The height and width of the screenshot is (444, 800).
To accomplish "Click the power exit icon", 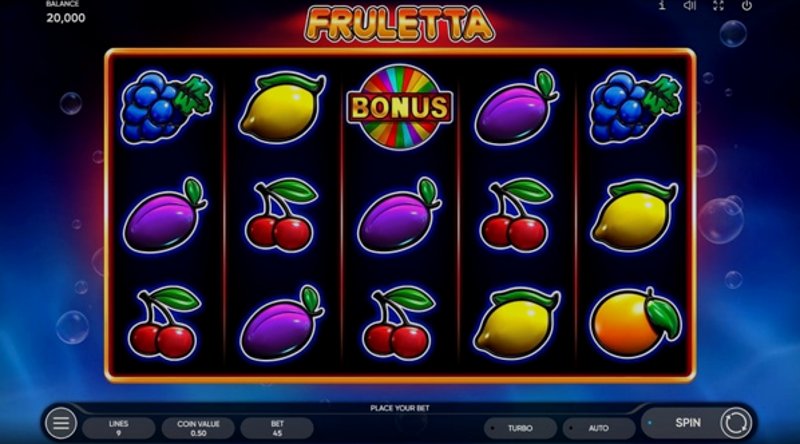I will click(x=746, y=6).
